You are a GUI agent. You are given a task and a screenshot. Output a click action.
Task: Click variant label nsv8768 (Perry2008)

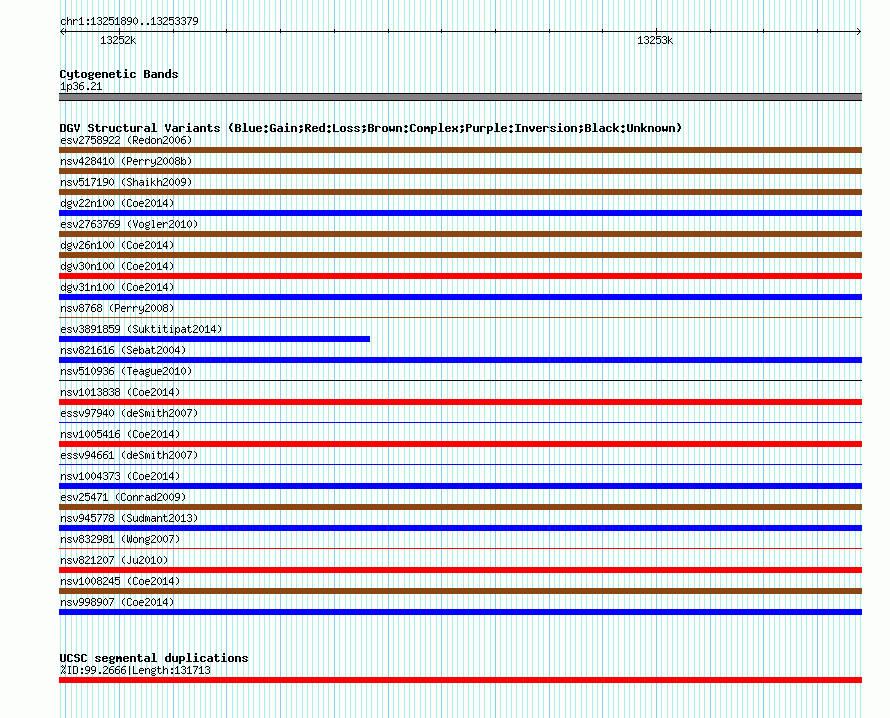click(117, 308)
